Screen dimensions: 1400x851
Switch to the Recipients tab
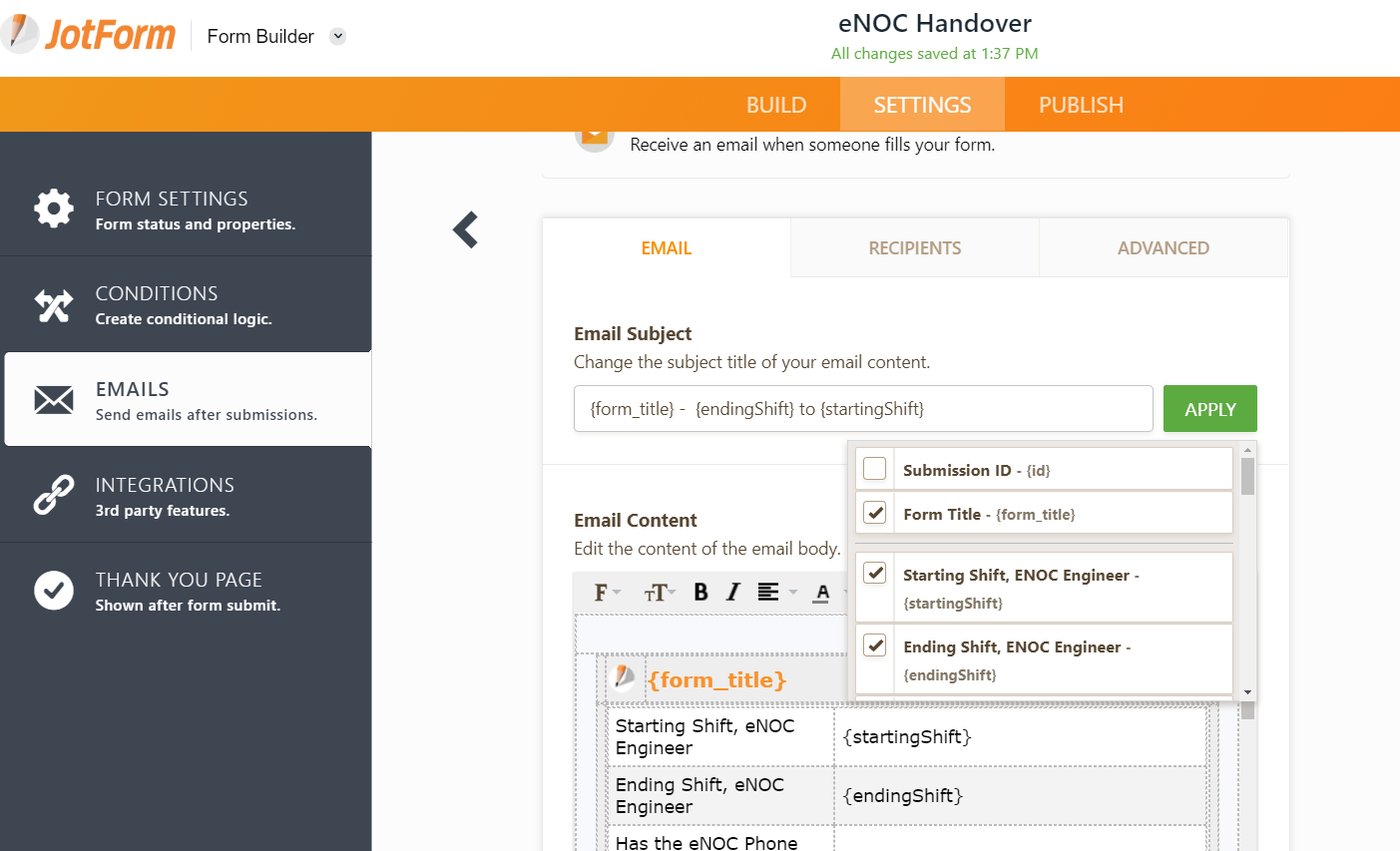914,248
